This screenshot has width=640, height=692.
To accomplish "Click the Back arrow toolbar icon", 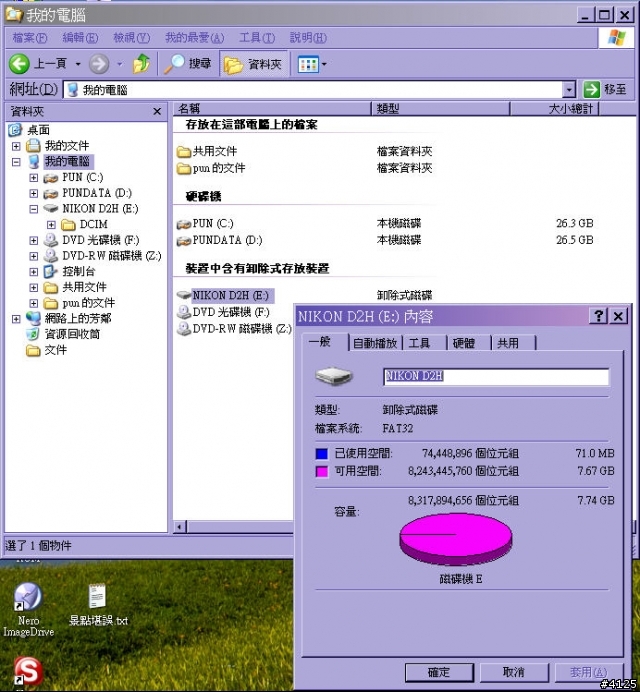I will pyautogui.click(x=19, y=64).
